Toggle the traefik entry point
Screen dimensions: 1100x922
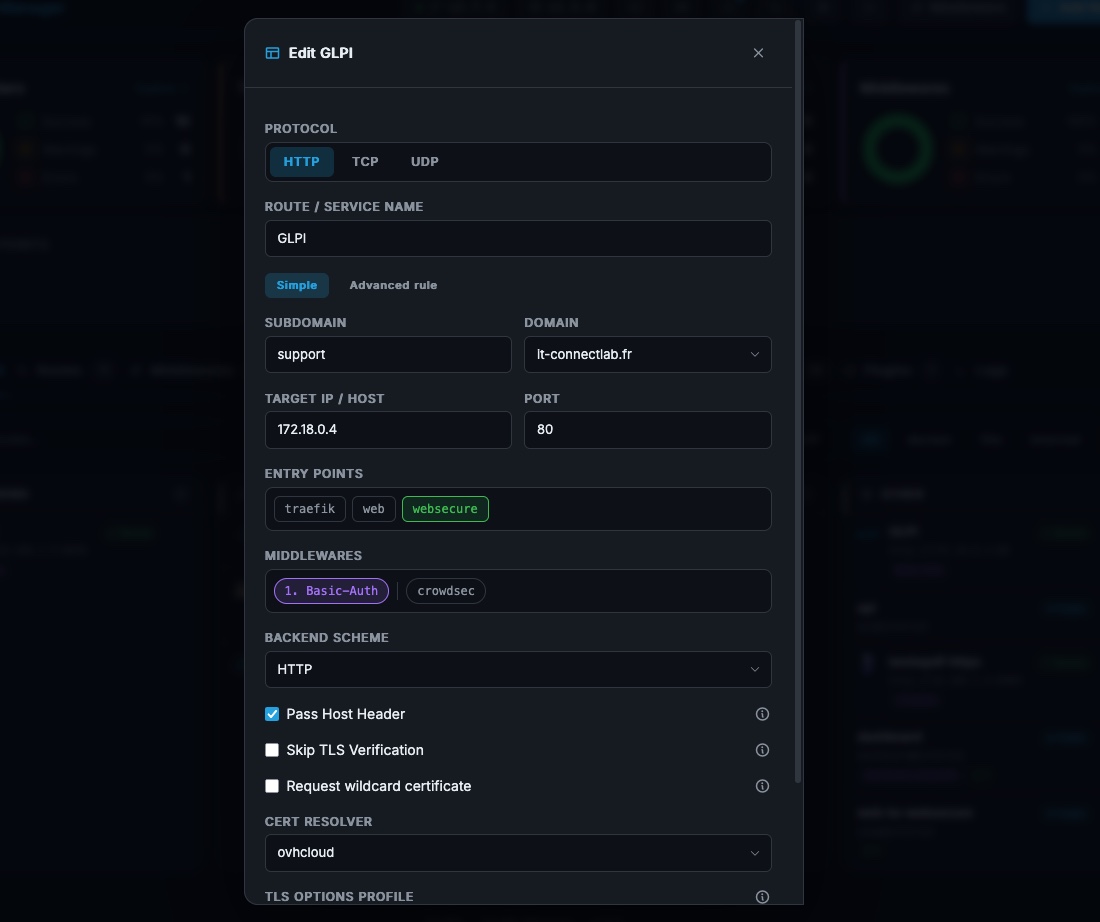point(309,509)
